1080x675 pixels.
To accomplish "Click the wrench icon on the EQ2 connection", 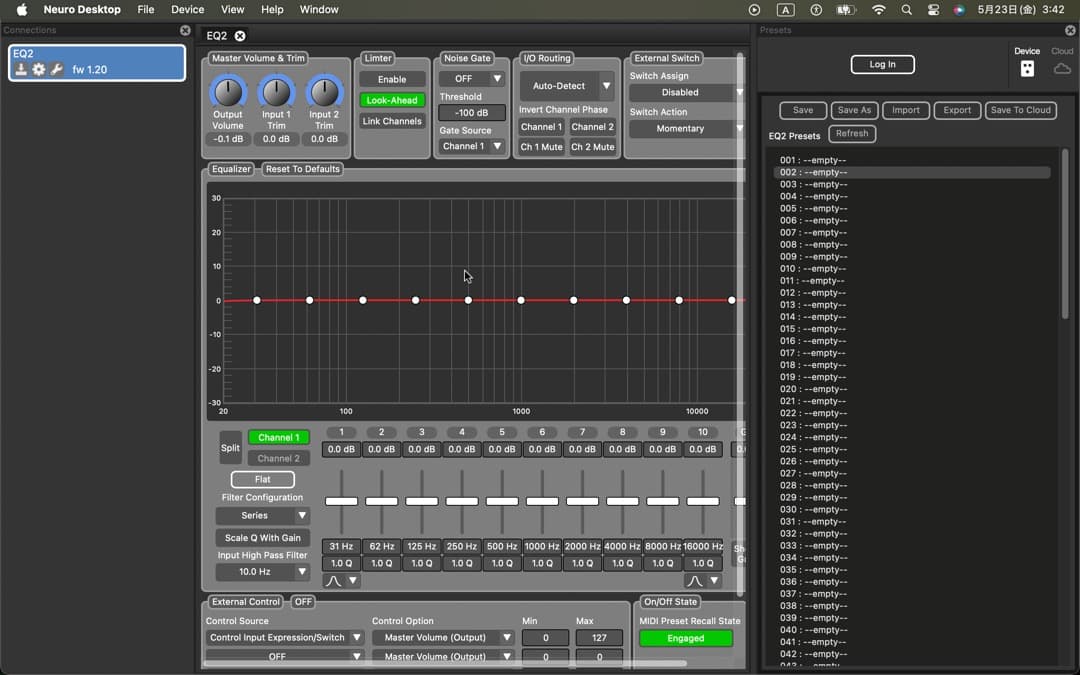I will click(x=56, y=69).
